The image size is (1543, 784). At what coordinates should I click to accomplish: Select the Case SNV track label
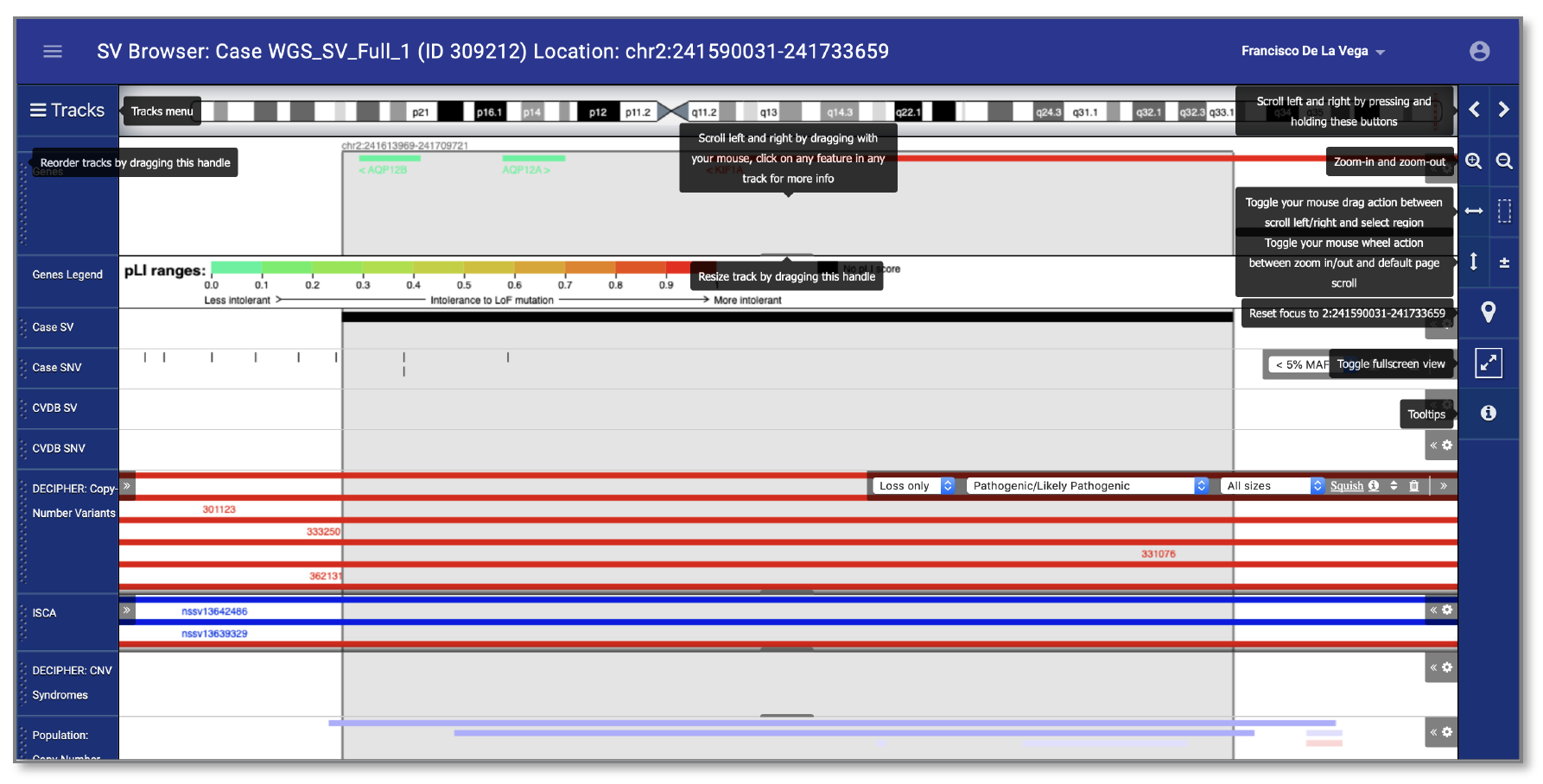click(x=57, y=368)
